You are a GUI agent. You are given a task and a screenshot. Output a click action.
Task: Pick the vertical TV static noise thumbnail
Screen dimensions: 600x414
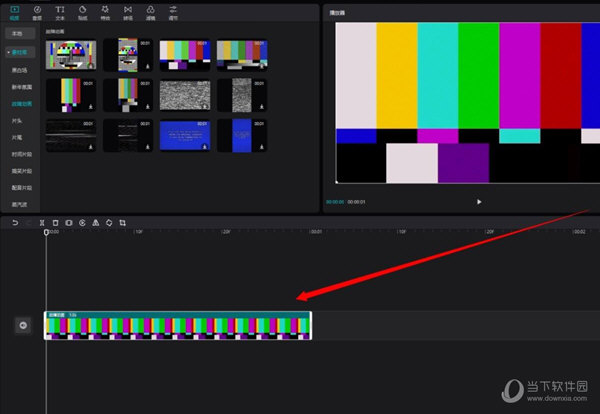[x=242, y=95]
